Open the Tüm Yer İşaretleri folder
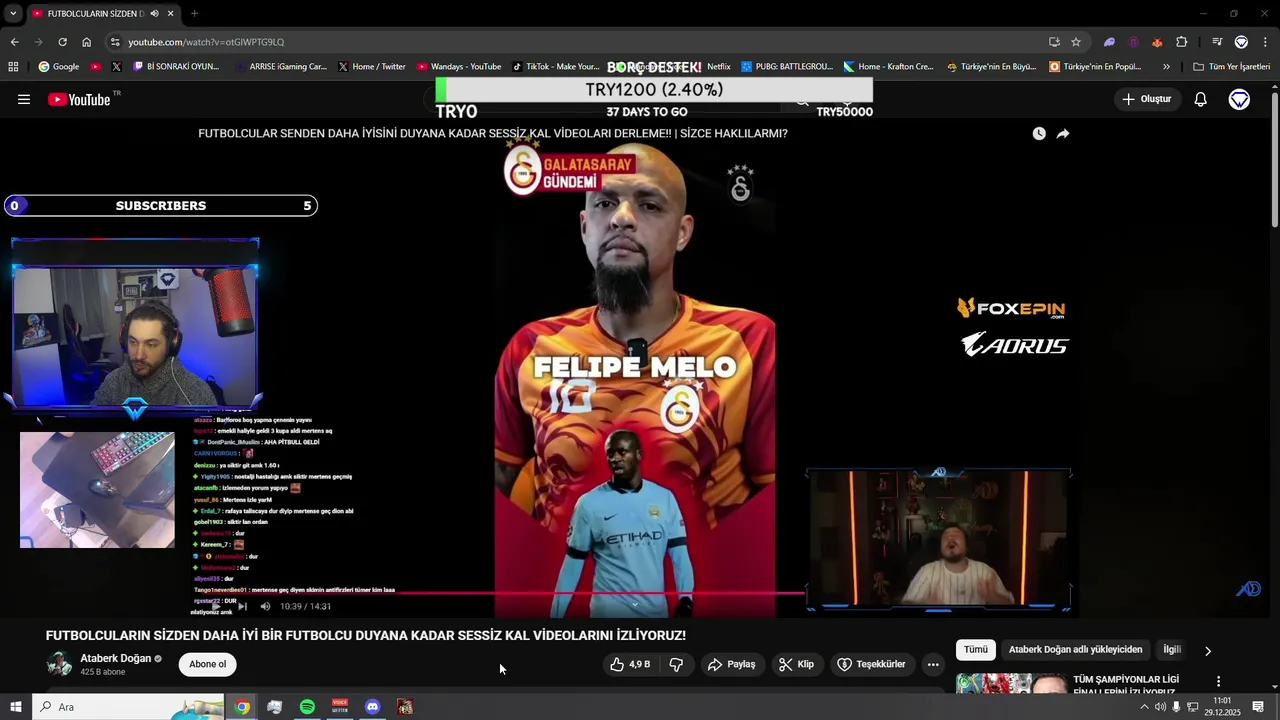 [1231, 67]
